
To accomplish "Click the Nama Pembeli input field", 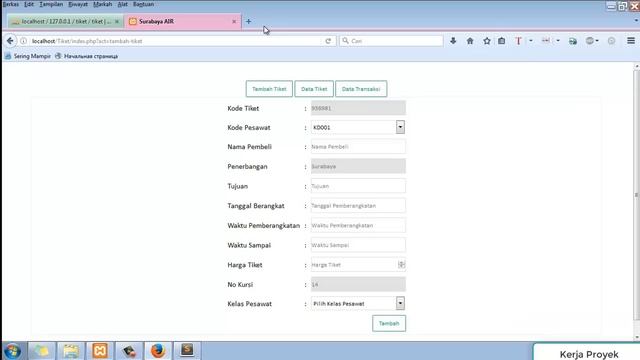I will click(358, 147).
